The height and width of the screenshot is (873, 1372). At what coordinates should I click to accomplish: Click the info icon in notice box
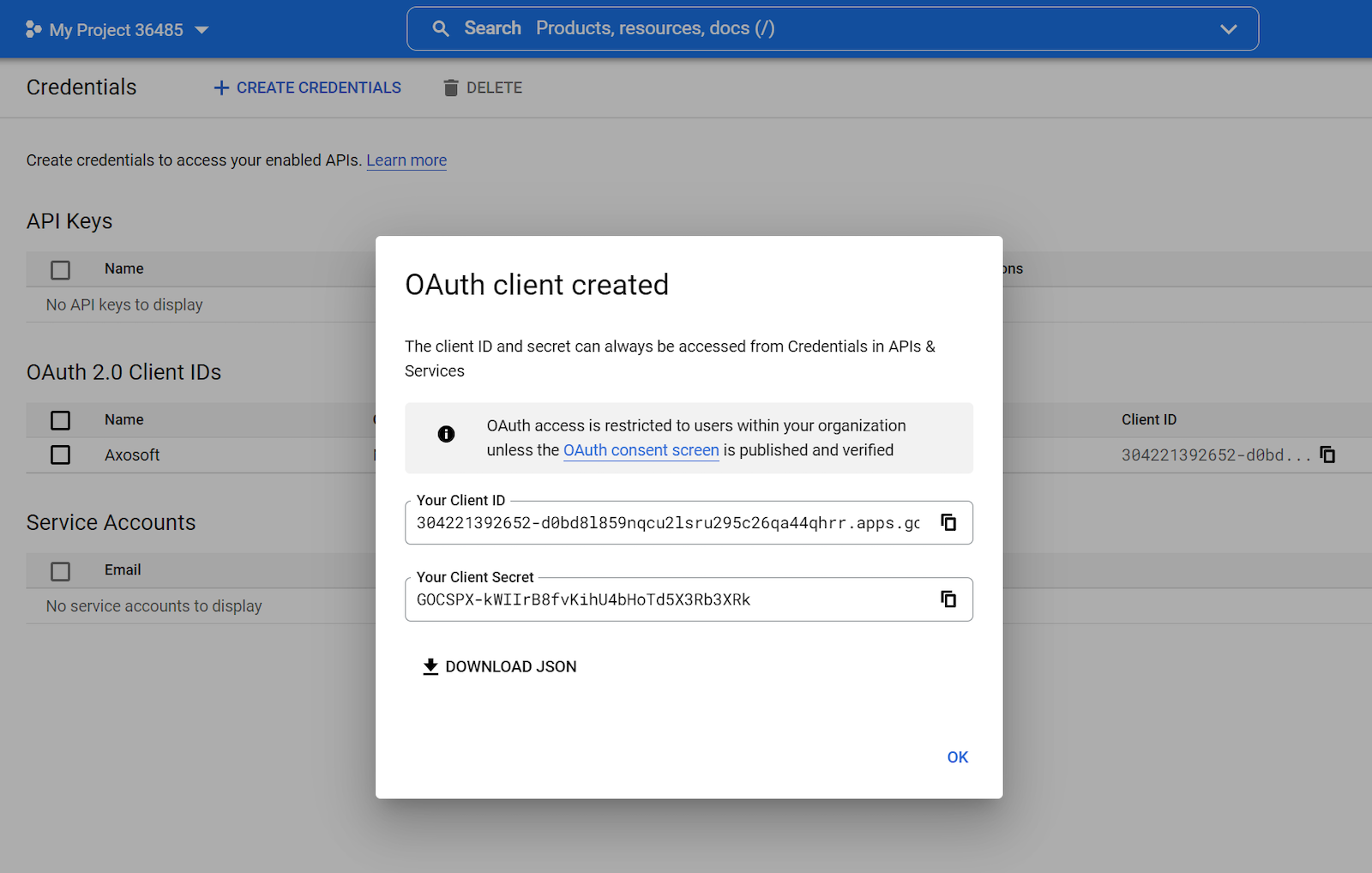pyautogui.click(x=446, y=434)
